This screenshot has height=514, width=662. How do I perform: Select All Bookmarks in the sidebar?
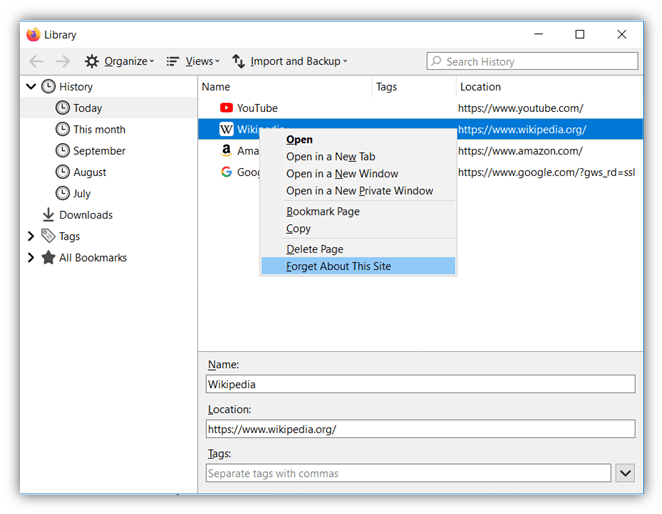point(93,258)
